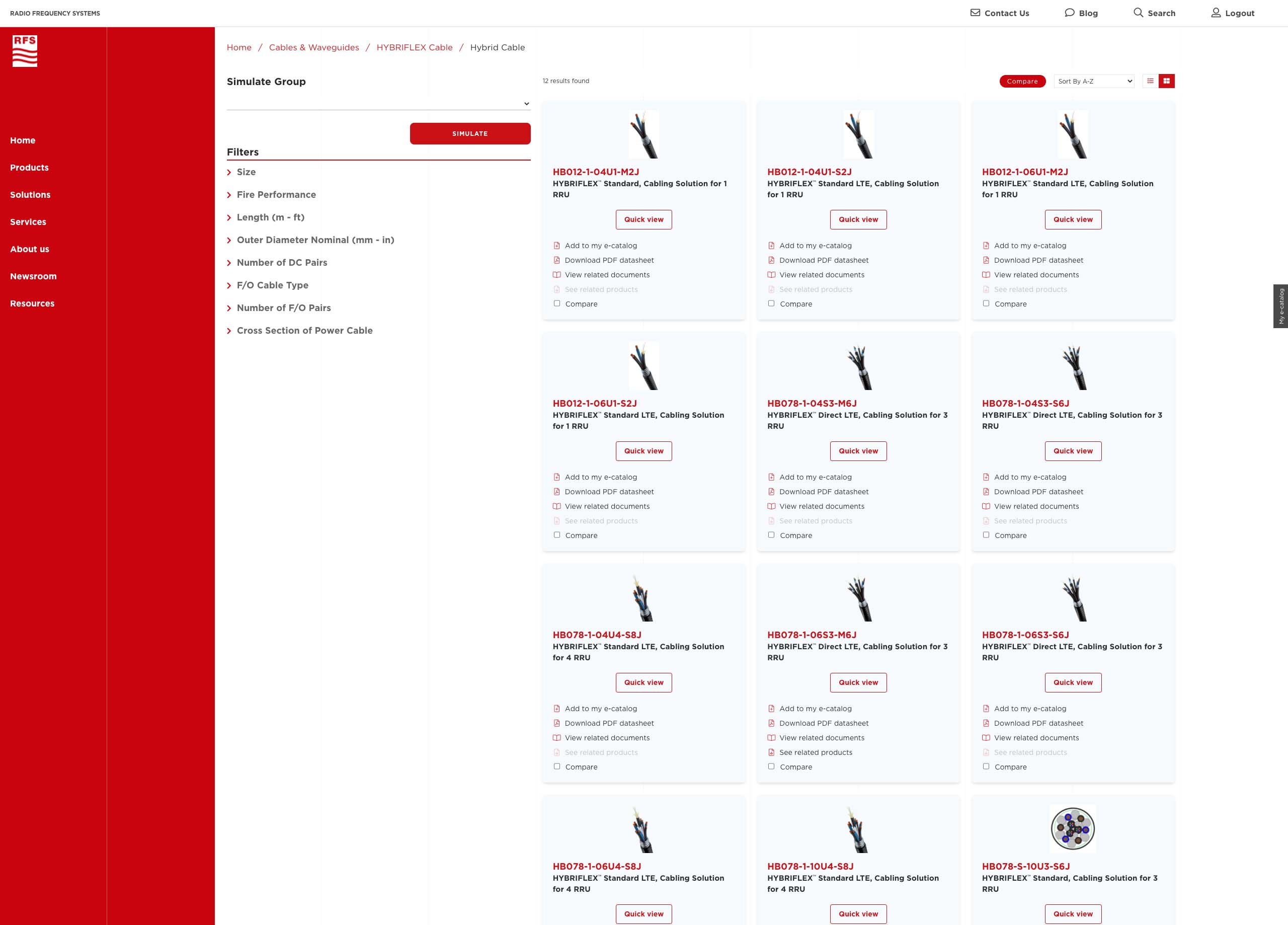Click PDF datasheet icon for HB012-1-04U1-M2J
This screenshot has height=925, width=1288.
tap(556, 260)
